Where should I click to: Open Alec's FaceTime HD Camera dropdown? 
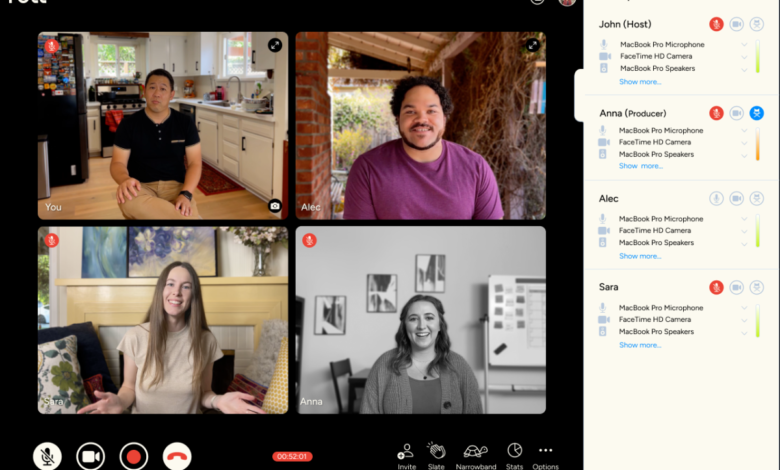coord(744,231)
